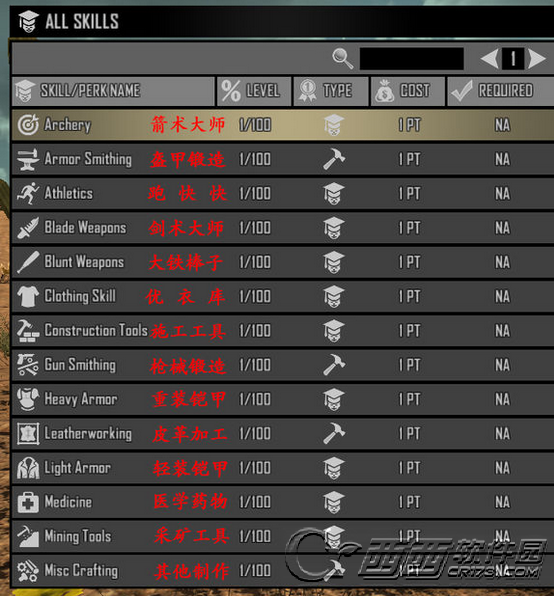
Task: Click the magnifying glass search icon
Action: pyautogui.click(x=342, y=59)
